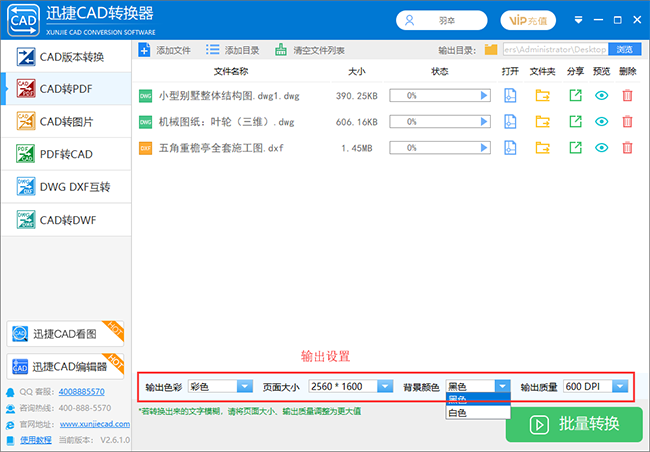650x452 pixels.
Task: Select CAD转PDF in sidebar
Action: click(x=66, y=89)
